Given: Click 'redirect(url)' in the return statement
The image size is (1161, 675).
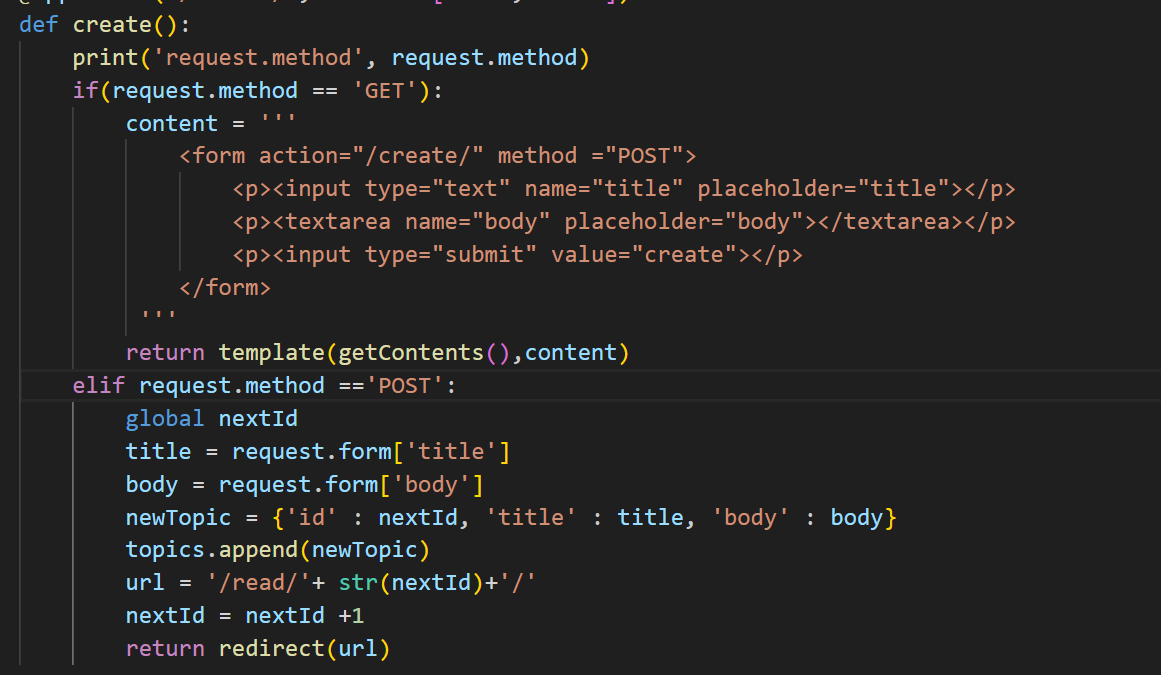Looking at the screenshot, I should 304,648.
